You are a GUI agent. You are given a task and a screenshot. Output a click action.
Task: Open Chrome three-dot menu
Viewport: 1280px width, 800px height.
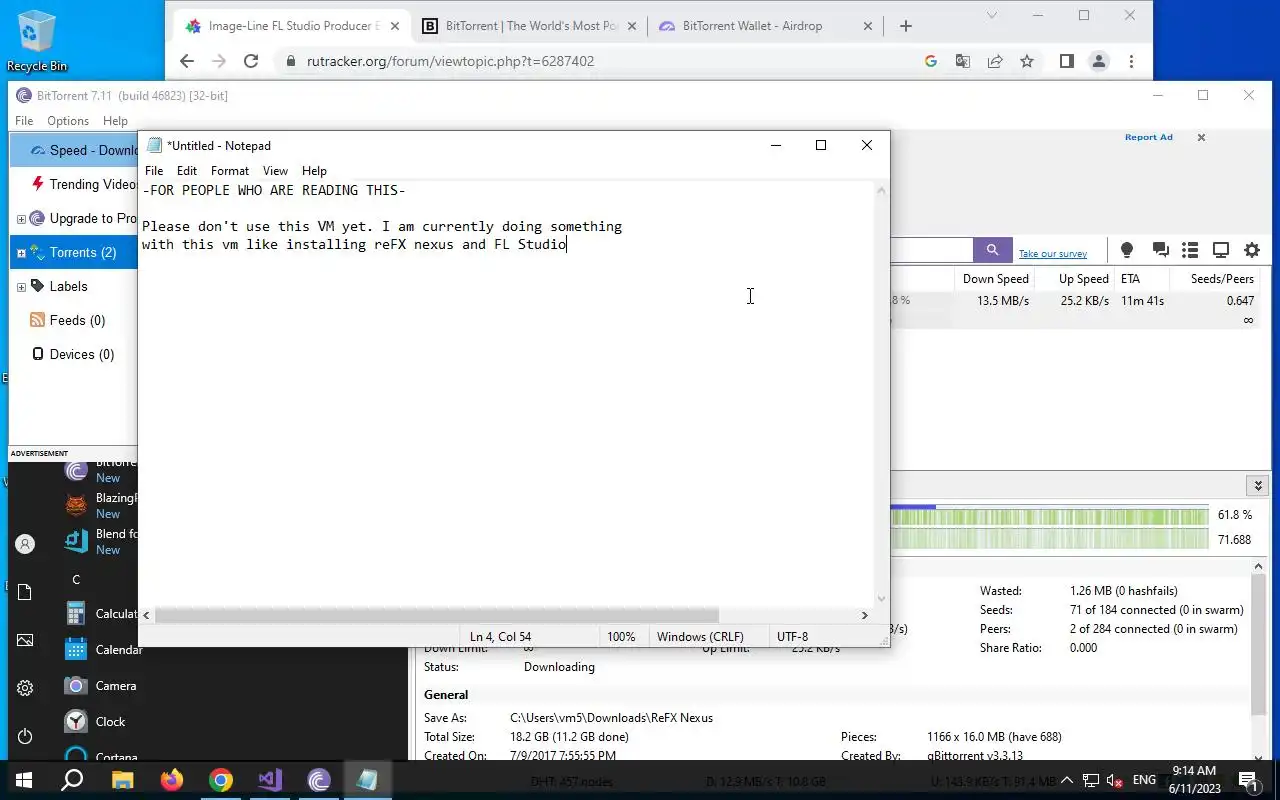(x=1131, y=61)
